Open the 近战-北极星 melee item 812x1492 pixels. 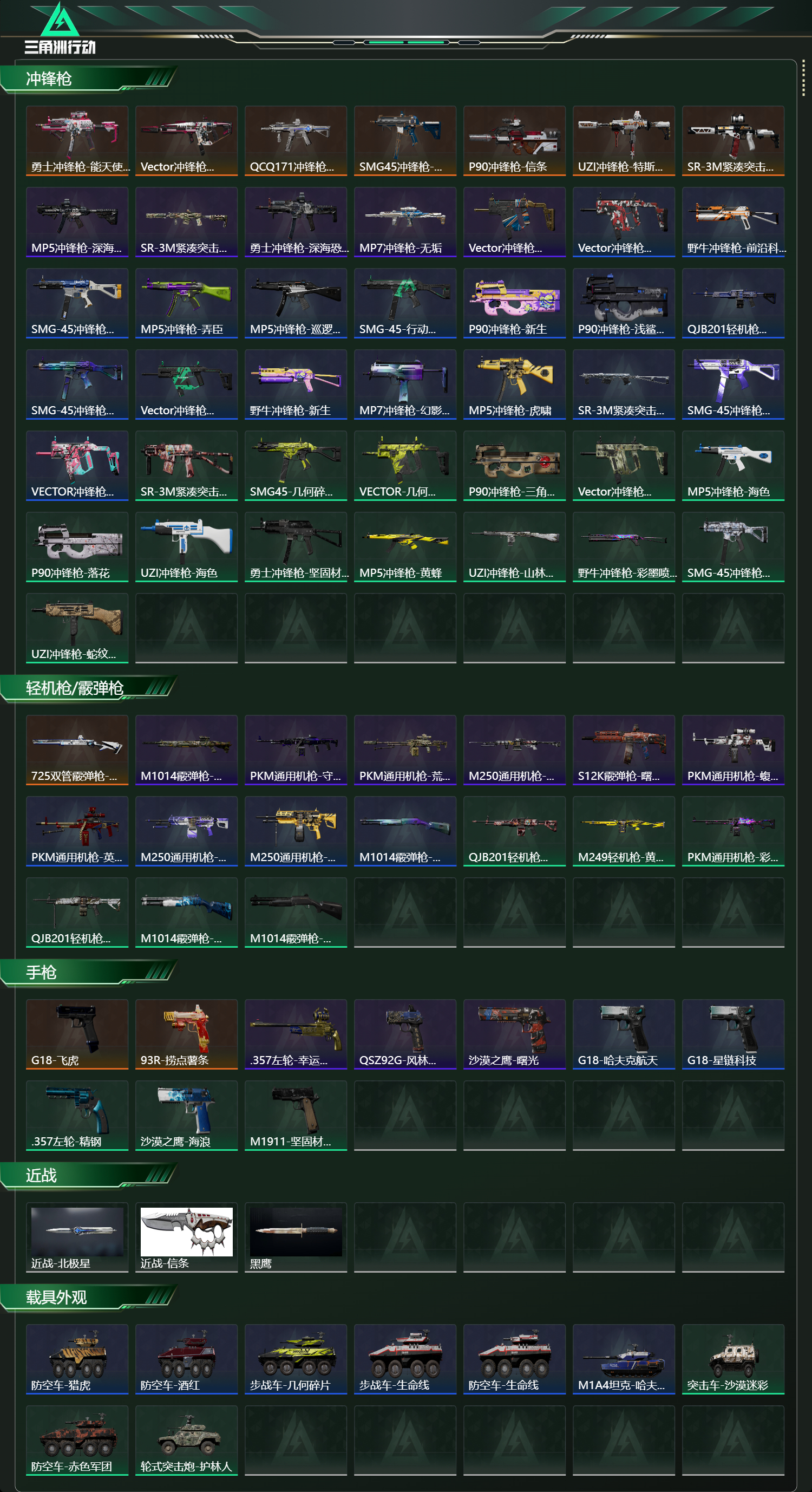tap(77, 1236)
